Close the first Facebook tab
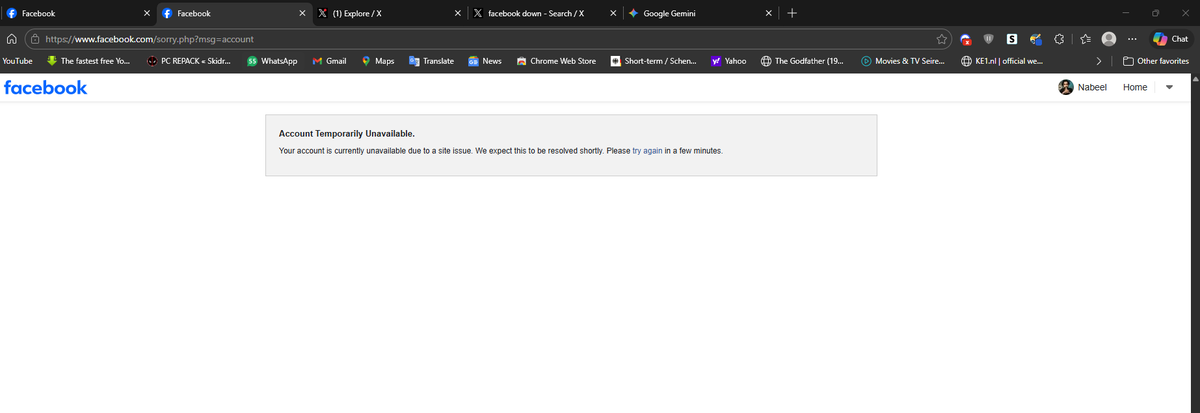Image resolution: width=1200 pixels, height=413 pixels. pyautogui.click(x=147, y=14)
